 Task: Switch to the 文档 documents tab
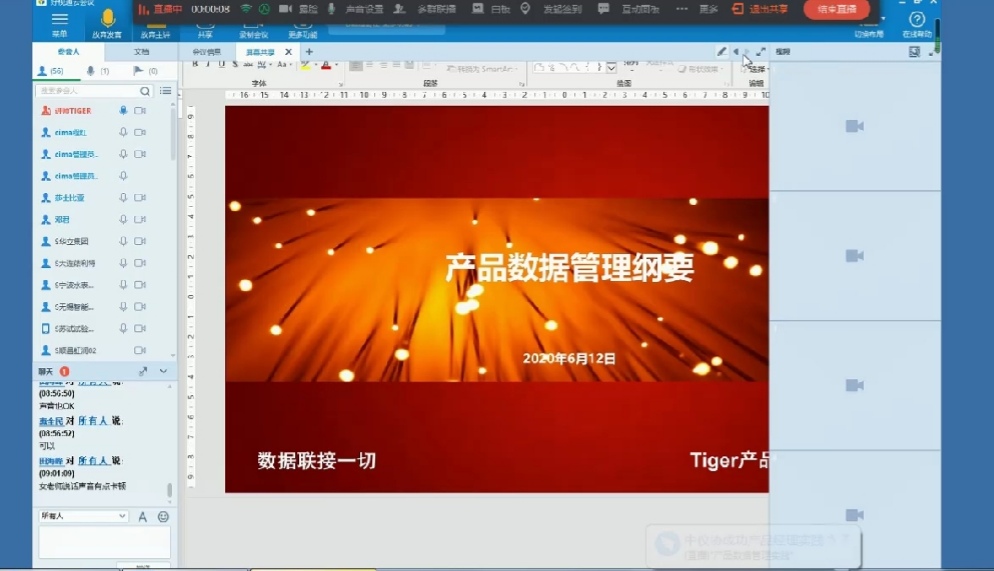[141, 52]
